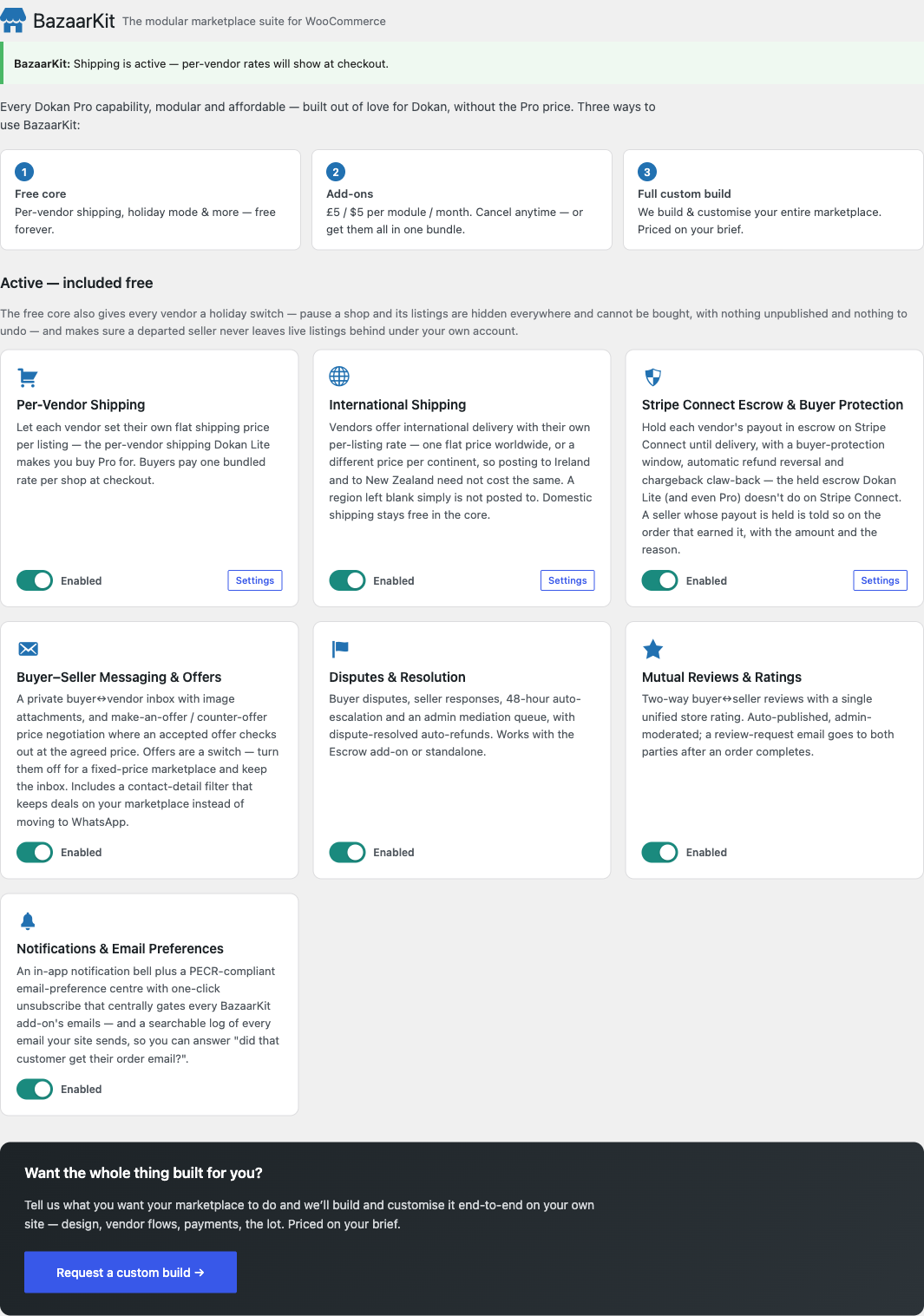The width and height of the screenshot is (924, 1316).
Task: Click the Per-Vendor Shipping cart icon
Action: coord(28,377)
